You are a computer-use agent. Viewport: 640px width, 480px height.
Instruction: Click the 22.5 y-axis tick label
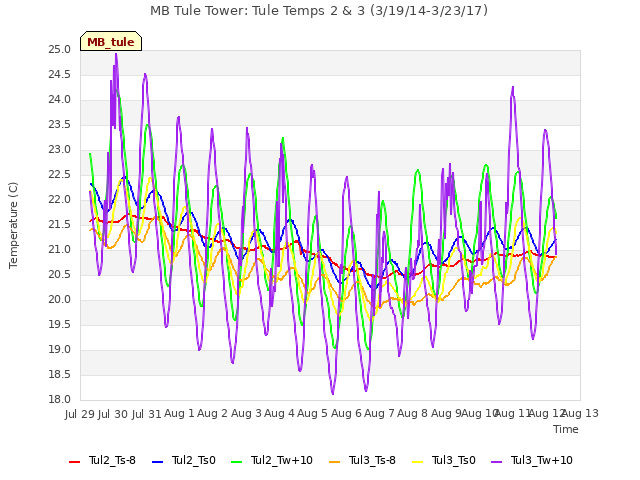60,175
